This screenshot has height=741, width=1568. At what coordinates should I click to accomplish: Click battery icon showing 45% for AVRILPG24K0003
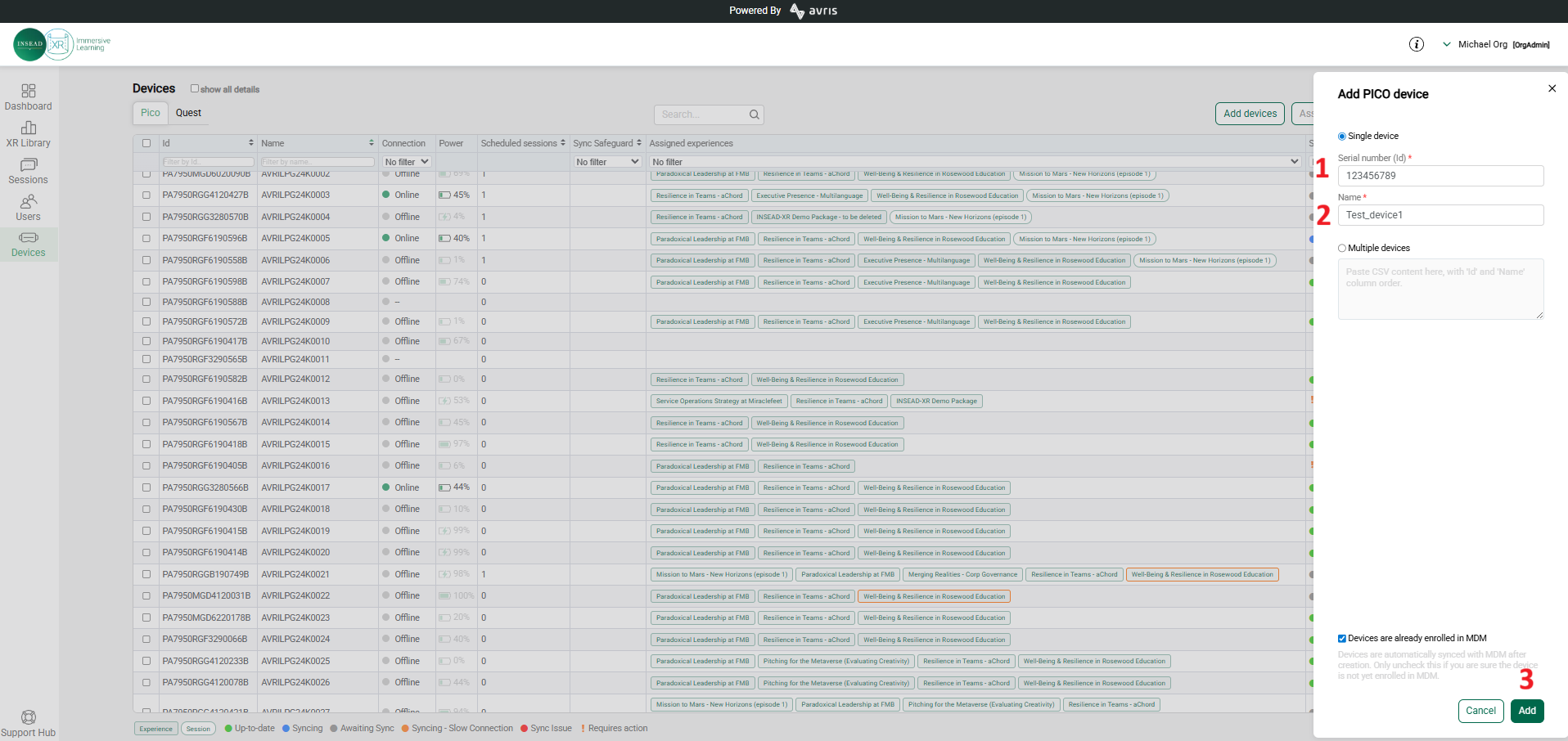444,195
